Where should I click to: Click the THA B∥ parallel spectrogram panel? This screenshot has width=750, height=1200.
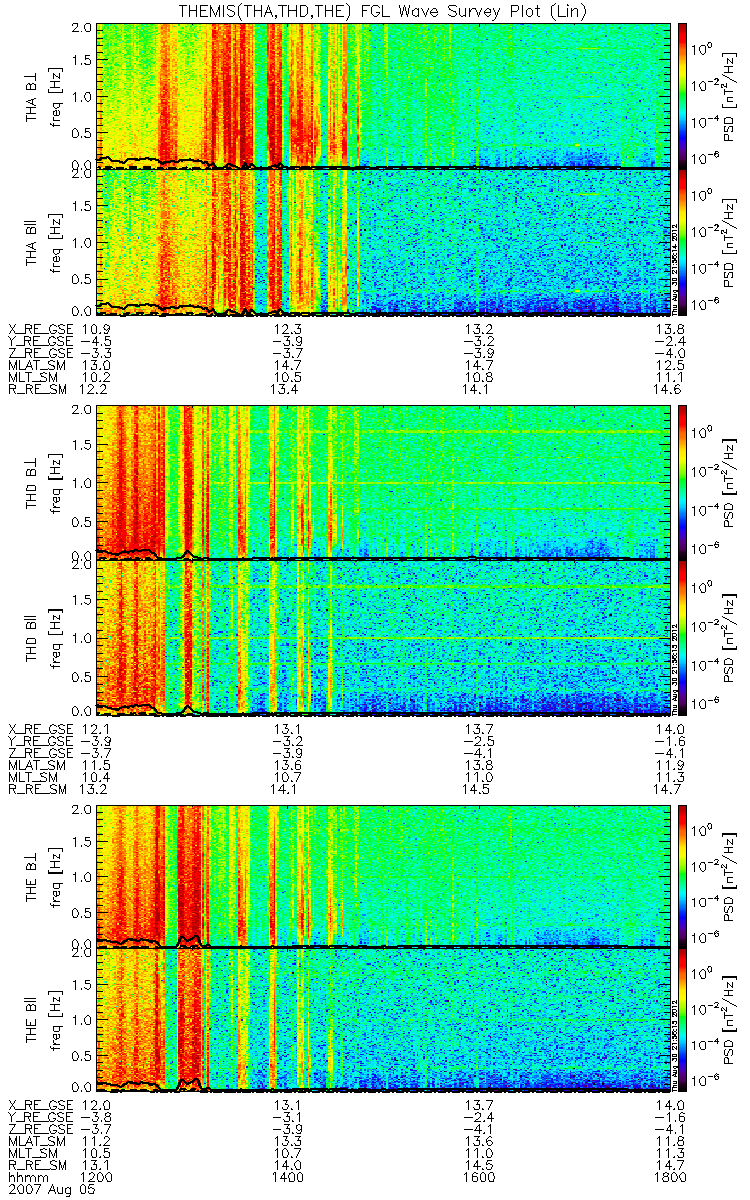click(383, 242)
